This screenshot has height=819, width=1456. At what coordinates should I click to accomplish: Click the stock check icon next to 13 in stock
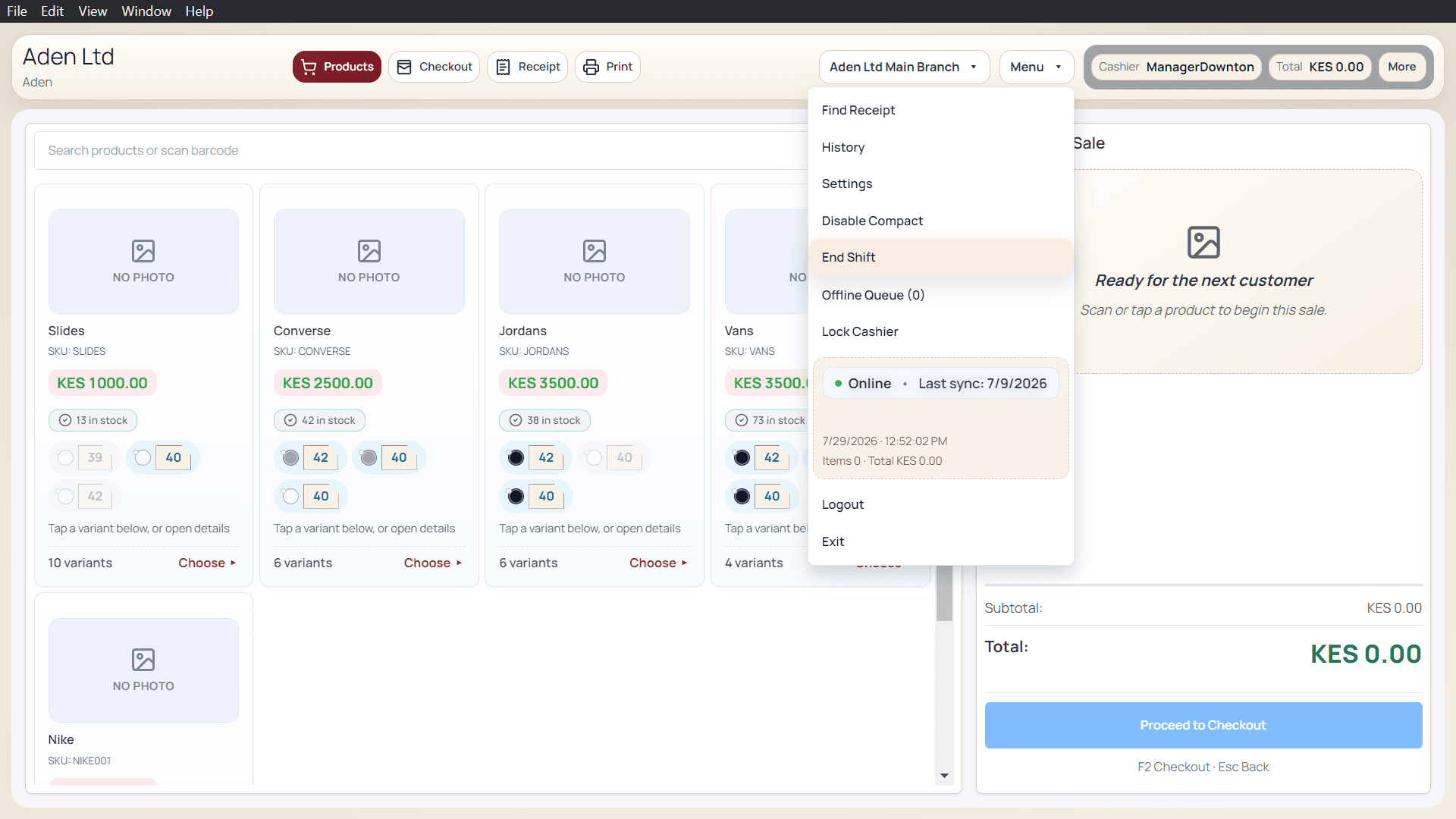[65, 420]
